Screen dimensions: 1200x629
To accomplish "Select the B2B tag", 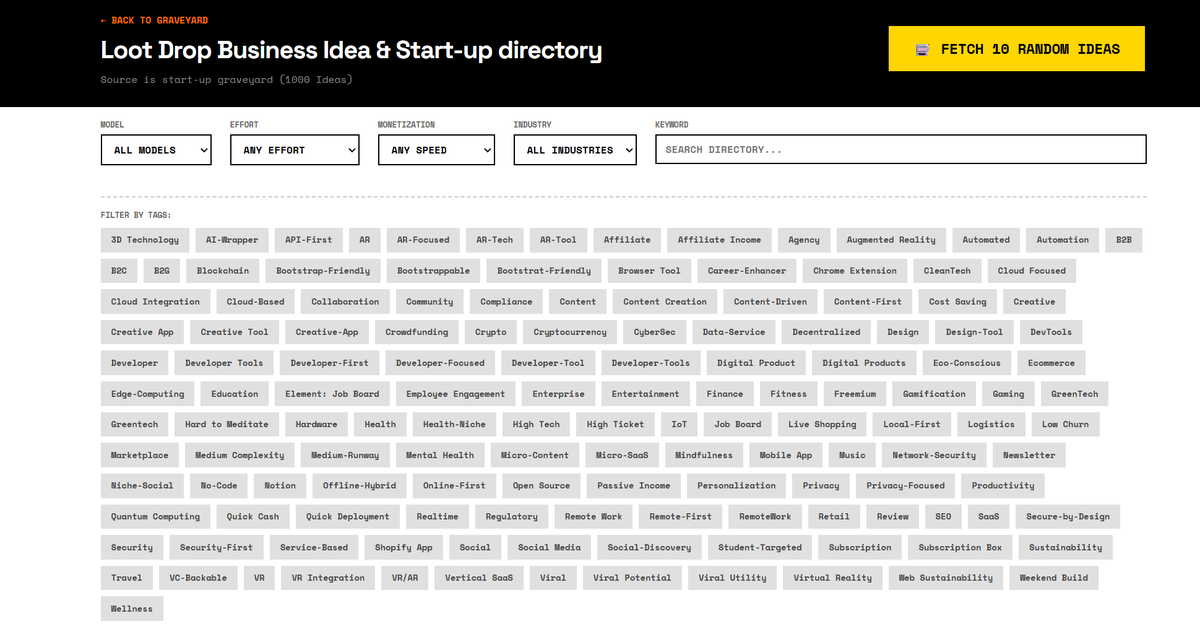I will [x=1124, y=240].
